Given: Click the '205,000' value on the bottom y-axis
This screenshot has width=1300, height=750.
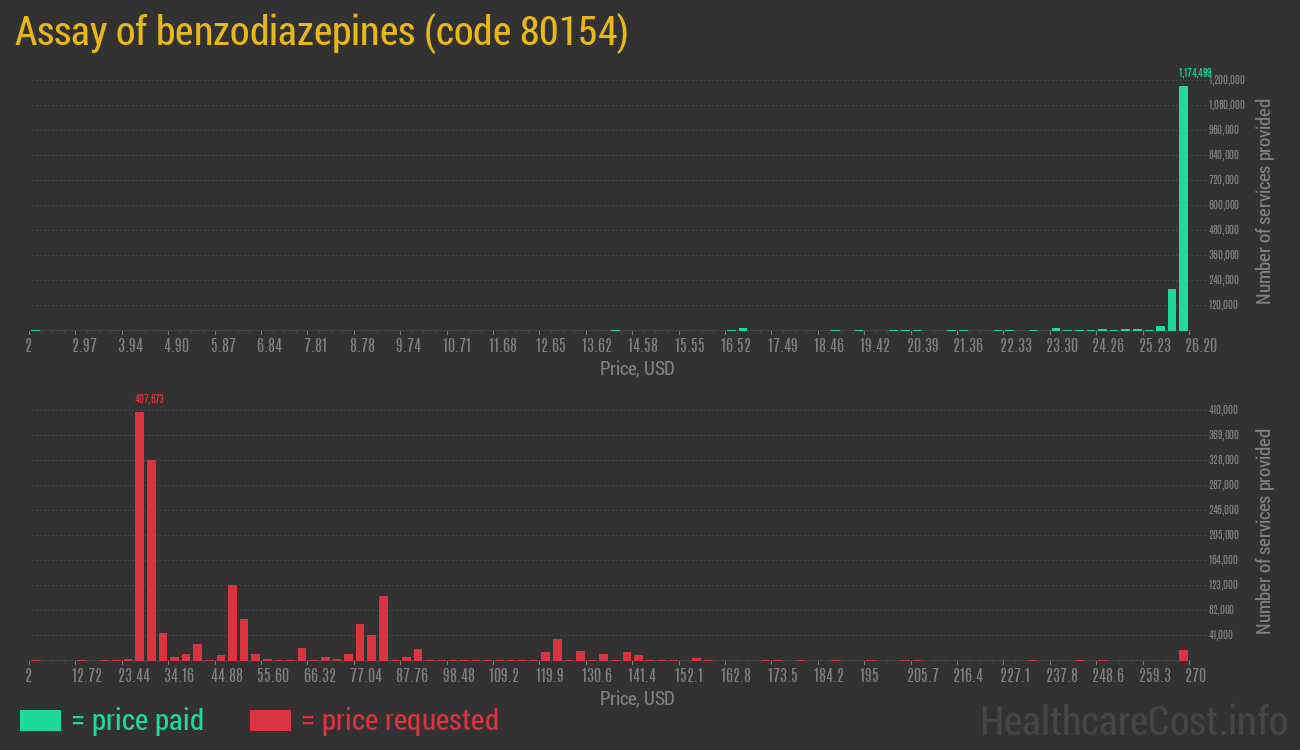Looking at the screenshot, I should [x=1225, y=534].
